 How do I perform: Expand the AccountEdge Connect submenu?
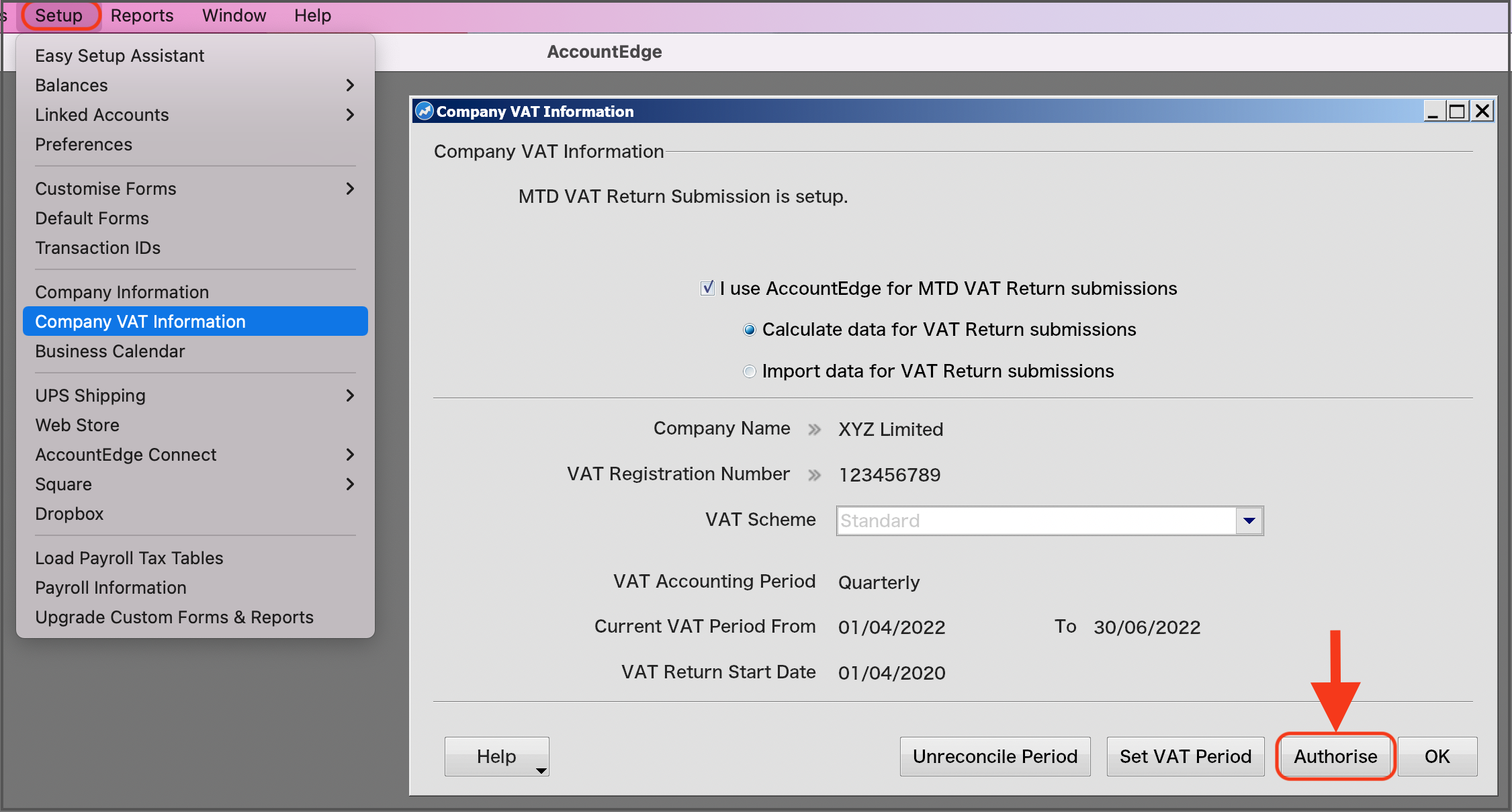pos(350,455)
